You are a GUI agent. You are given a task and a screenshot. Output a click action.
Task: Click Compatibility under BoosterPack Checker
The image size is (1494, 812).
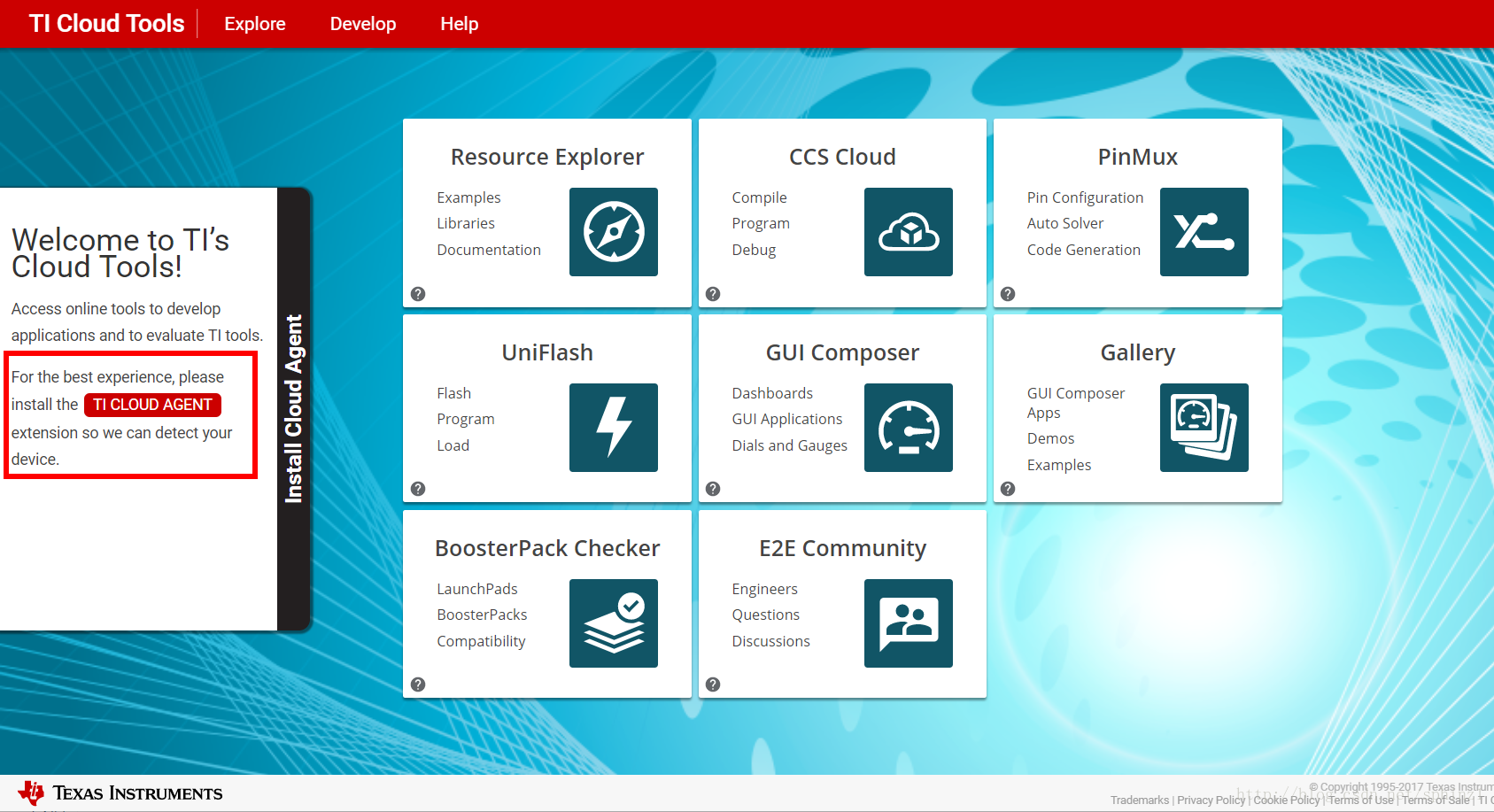(481, 641)
